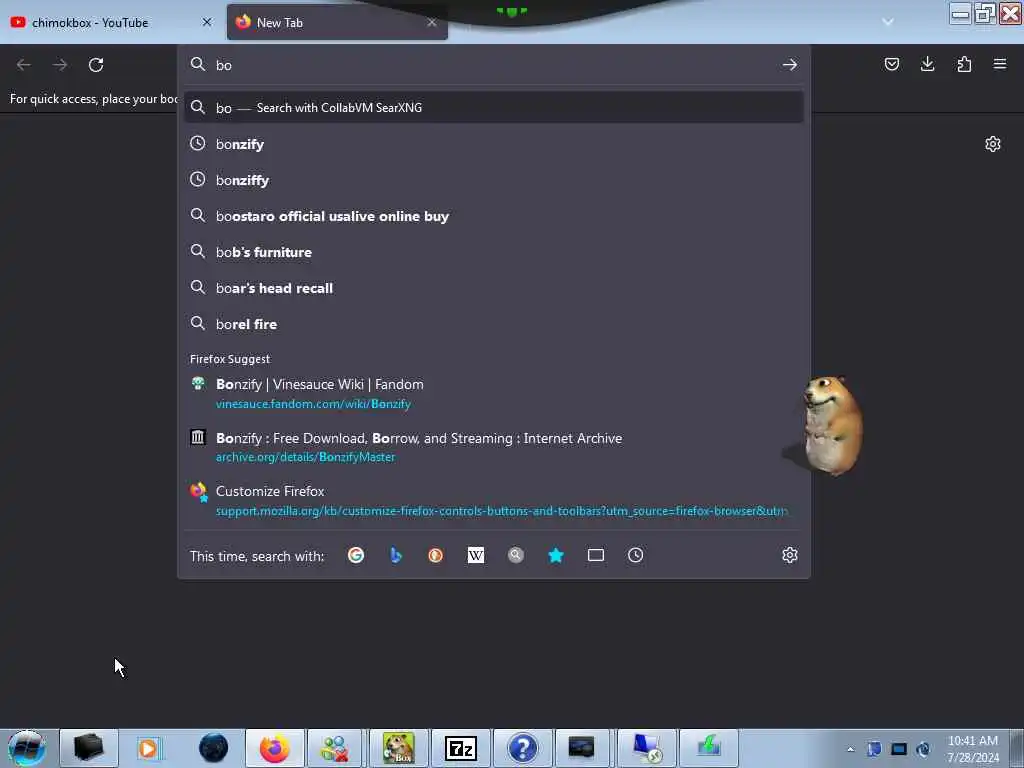Click the forward navigation arrow
The width and height of the screenshot is (1024, 768).
(60, 65)
